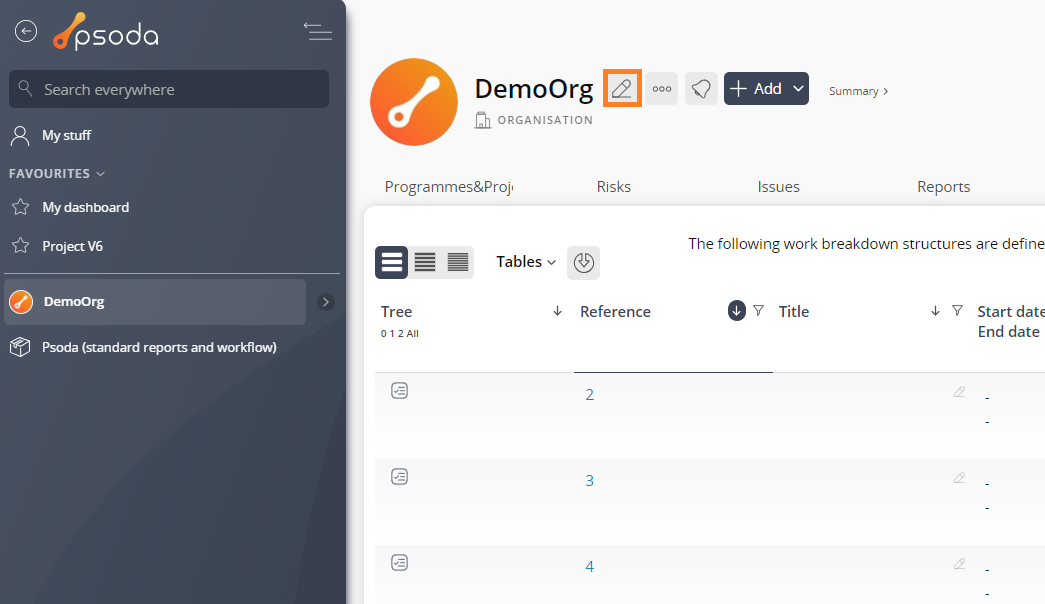This screenshot has height=604, width=1045.
Task: Open reference 2 link
Action: pos(589,395)
